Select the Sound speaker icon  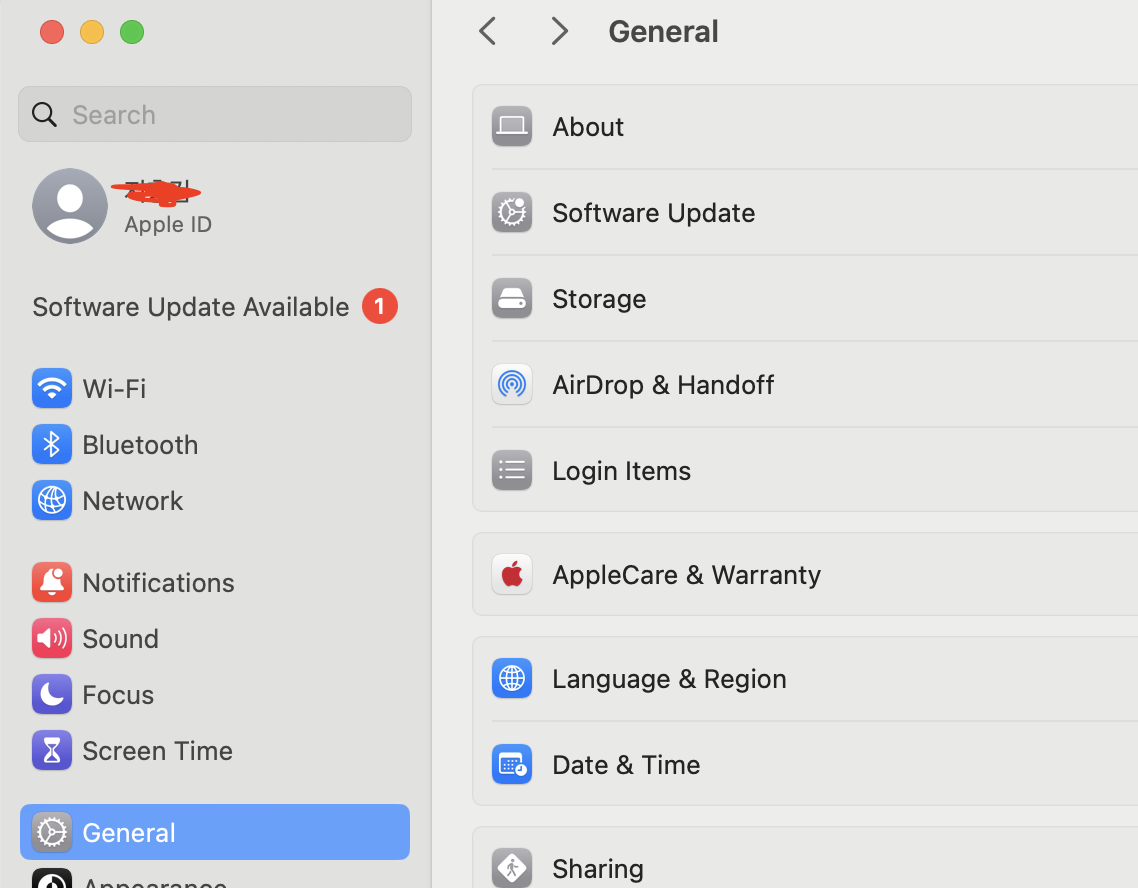click(52, 638)
